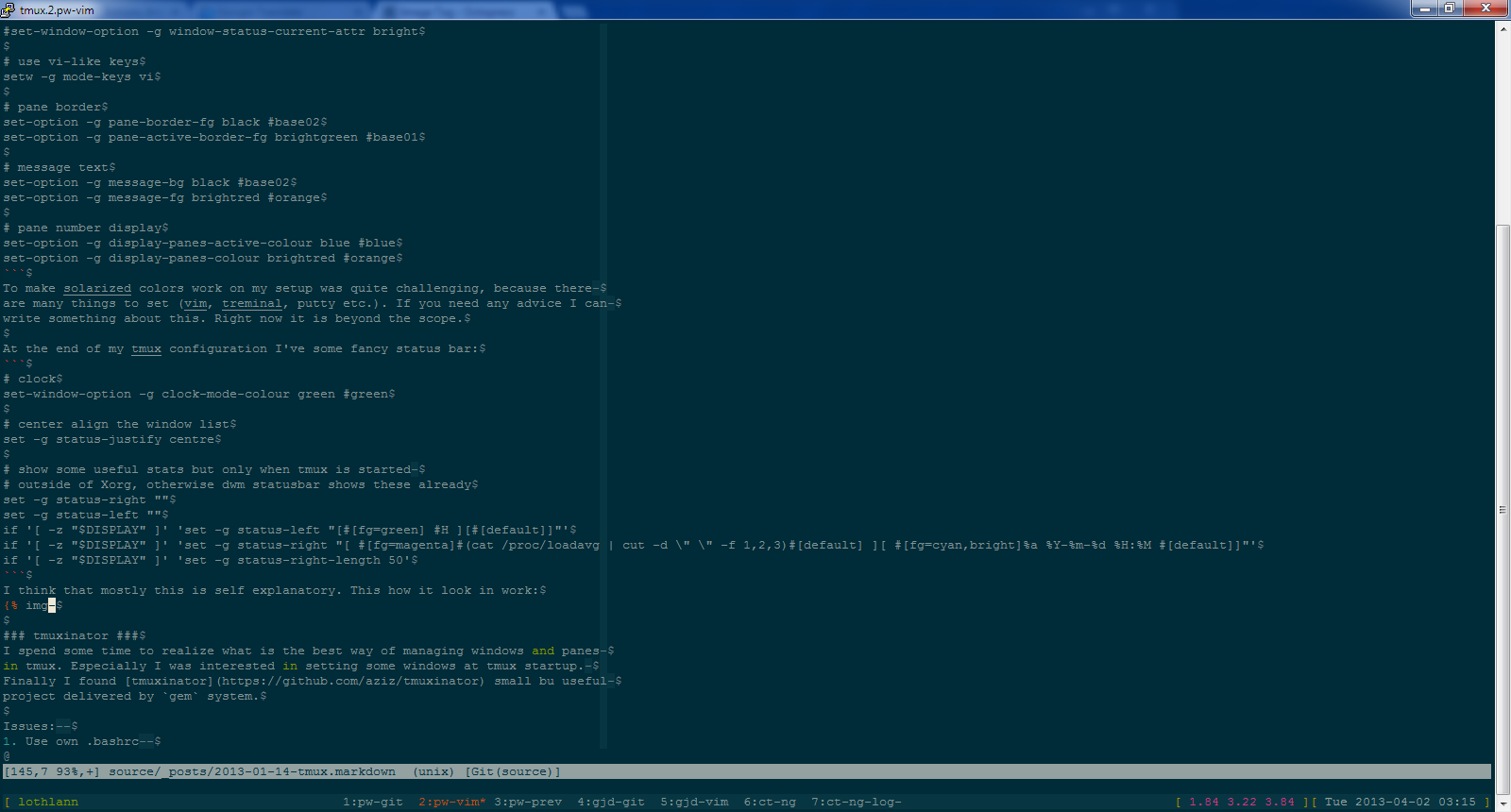
Task: Click the PuTTY icon in title bar
Action: tap(8, 9)
